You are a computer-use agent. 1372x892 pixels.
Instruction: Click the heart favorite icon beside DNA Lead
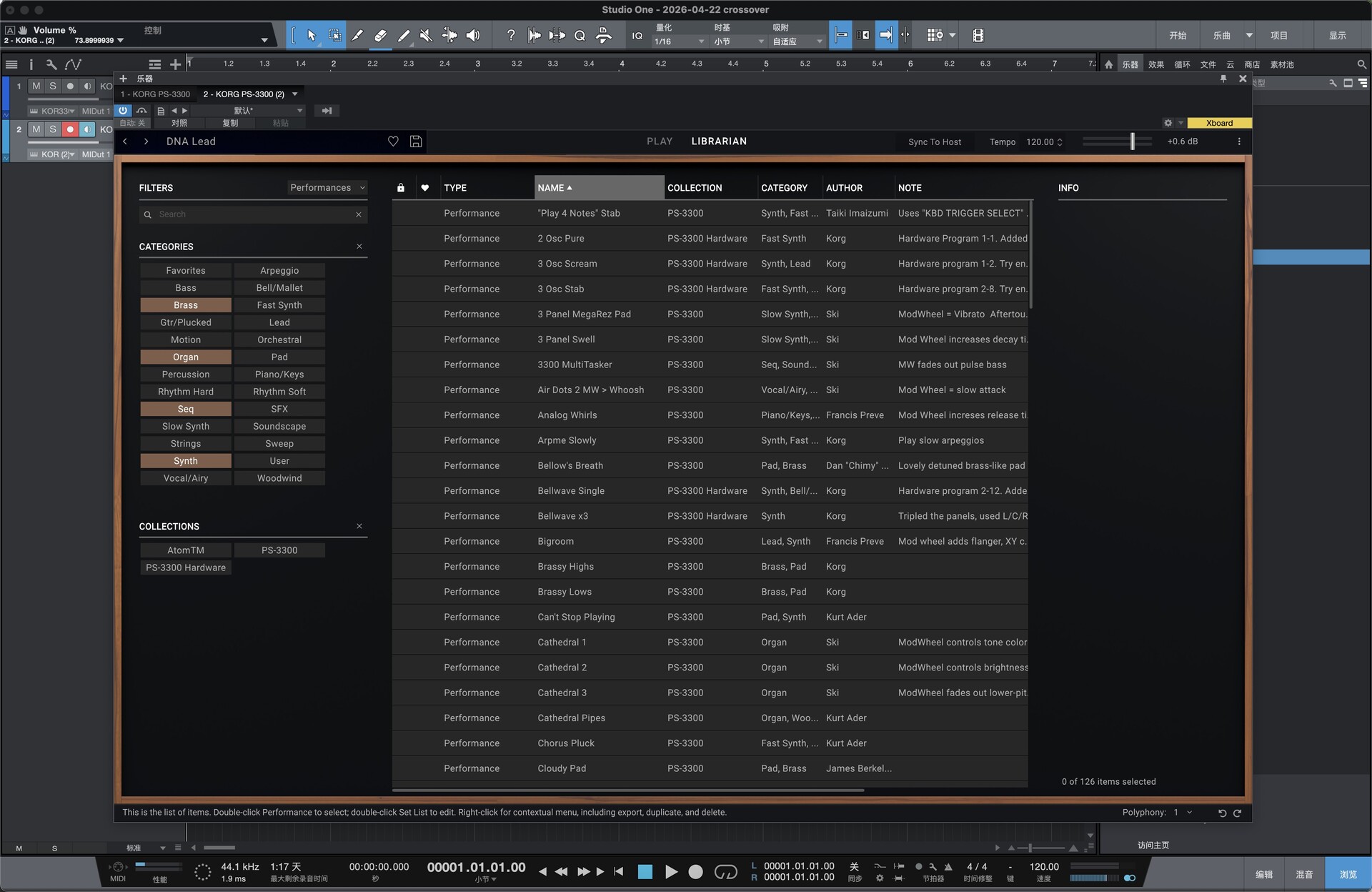(393, 142)
